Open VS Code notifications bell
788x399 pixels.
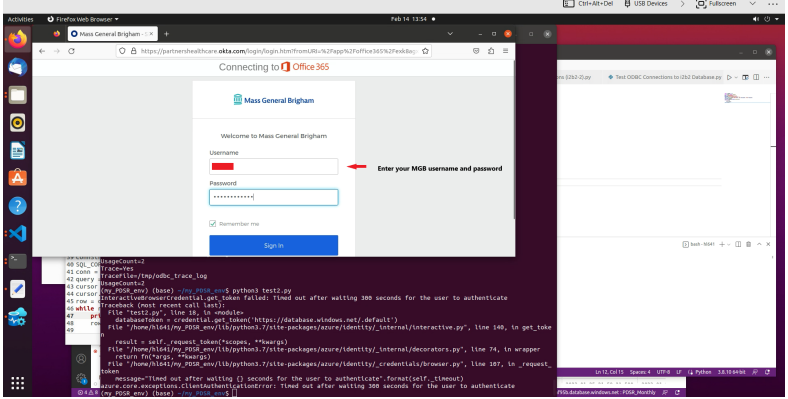[x=767, y=372]
